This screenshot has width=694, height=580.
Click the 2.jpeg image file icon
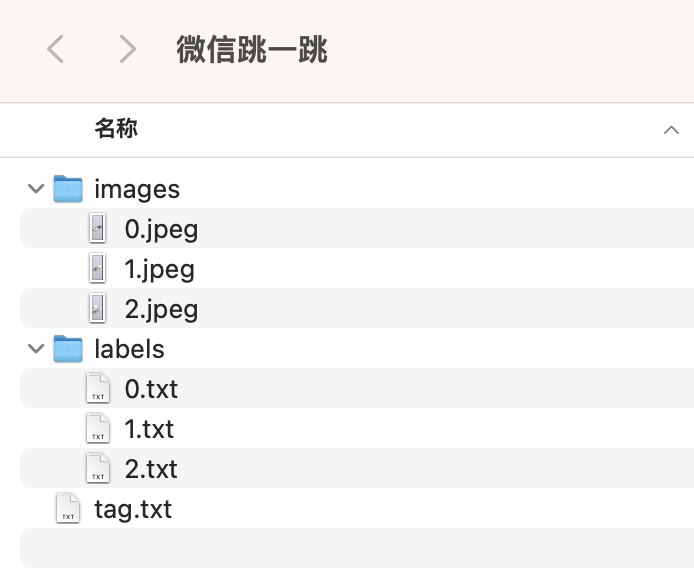[97, 309]
